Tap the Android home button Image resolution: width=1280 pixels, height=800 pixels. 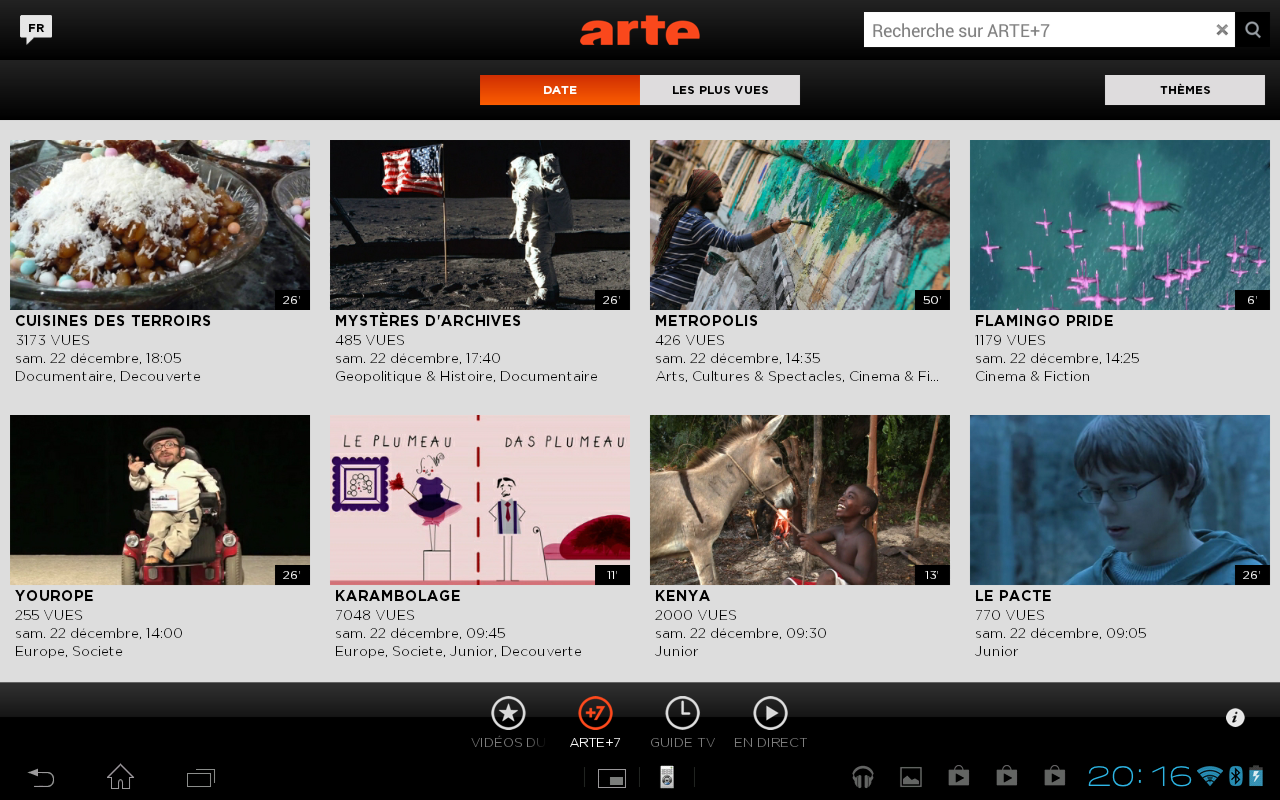(x=120, y=777)
